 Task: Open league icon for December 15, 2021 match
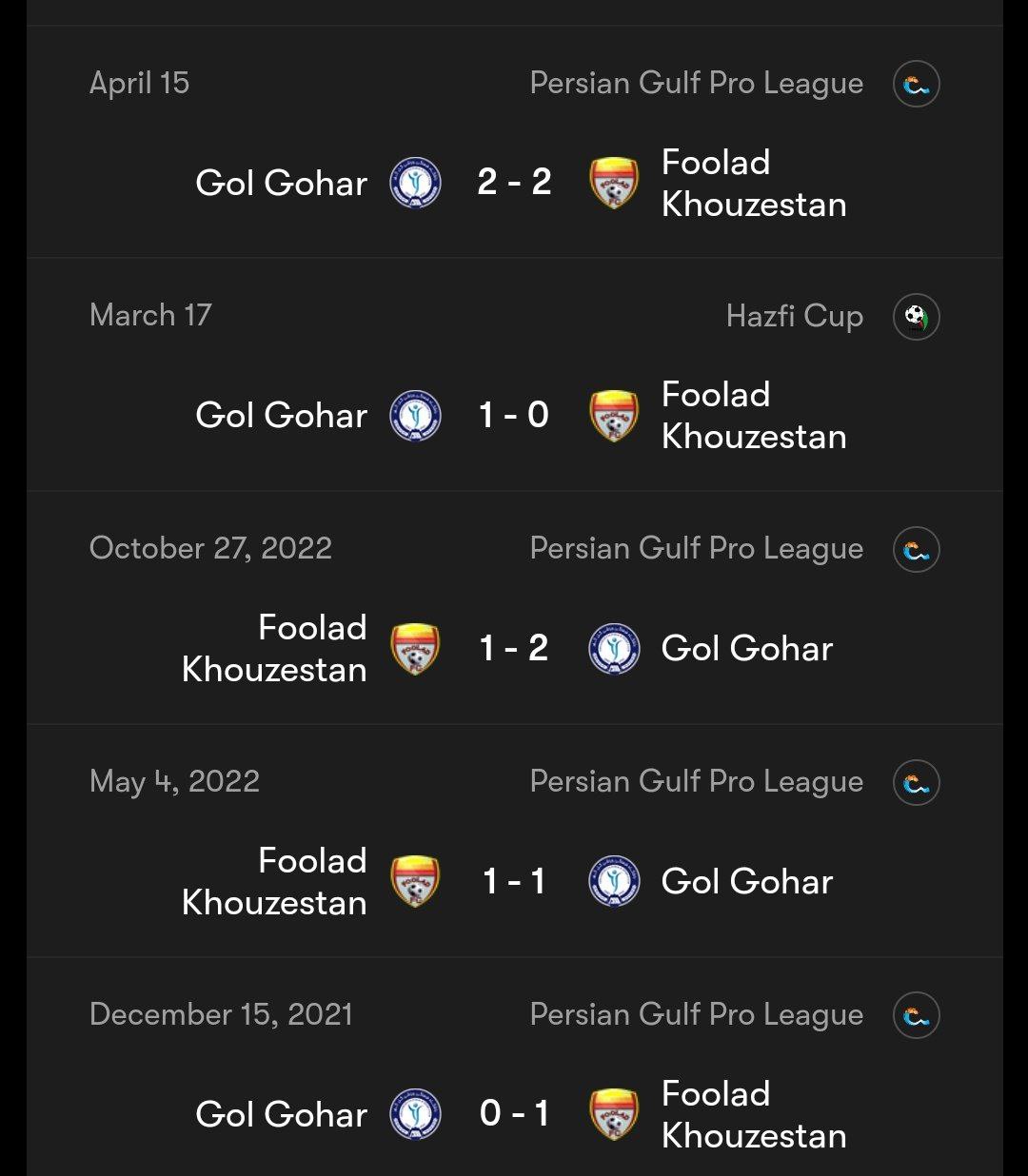916,1016
